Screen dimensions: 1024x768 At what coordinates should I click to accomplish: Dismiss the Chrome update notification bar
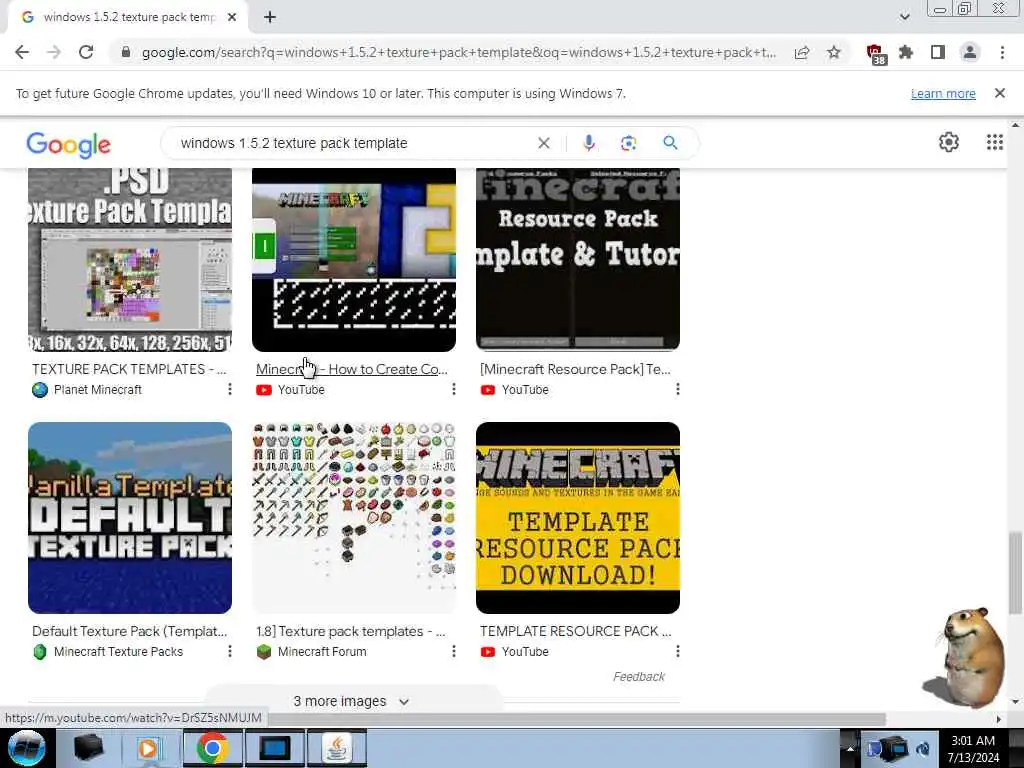click(1000, 93)
